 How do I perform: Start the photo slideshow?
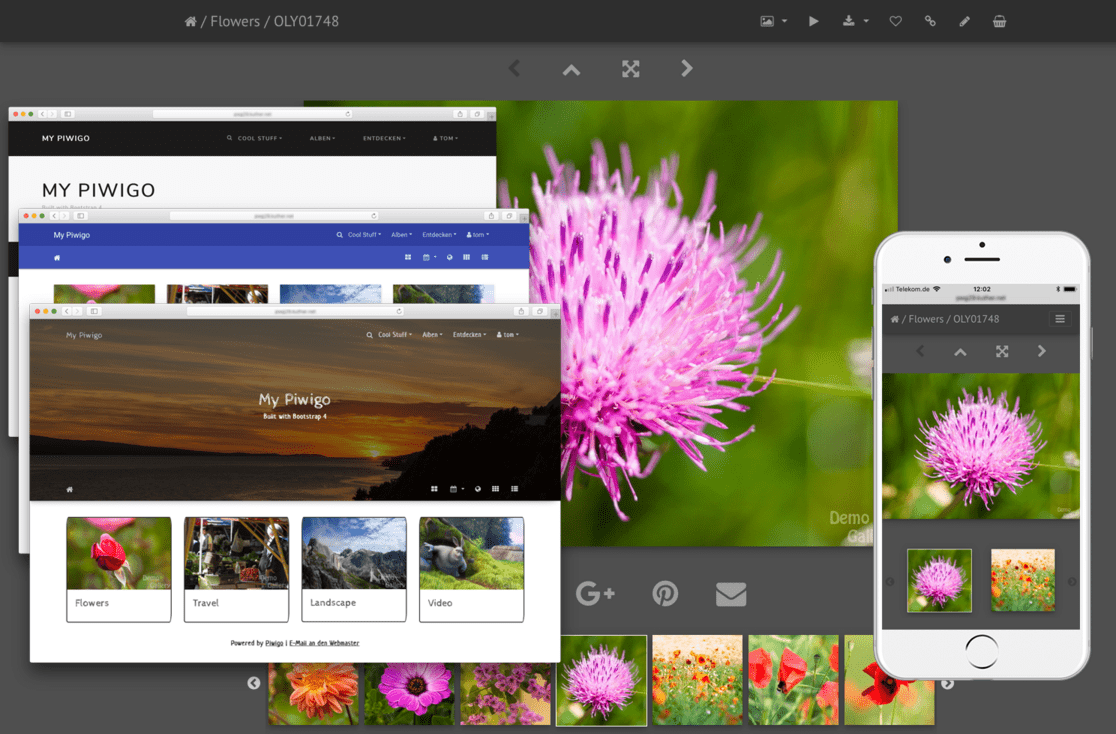[x=813, y=20]
